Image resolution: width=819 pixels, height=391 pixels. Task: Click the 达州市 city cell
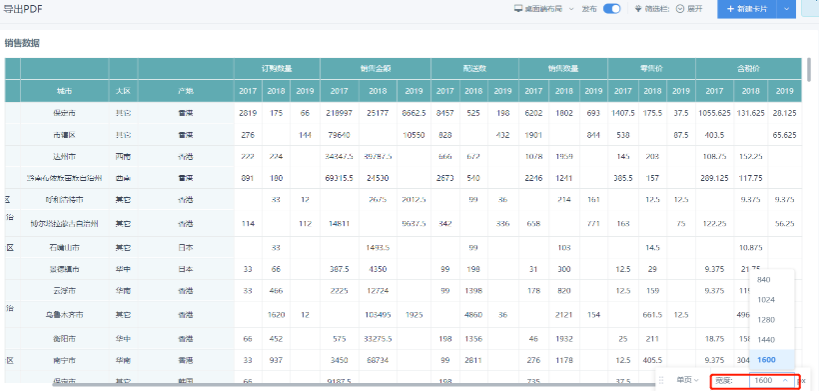click(64, 157)
